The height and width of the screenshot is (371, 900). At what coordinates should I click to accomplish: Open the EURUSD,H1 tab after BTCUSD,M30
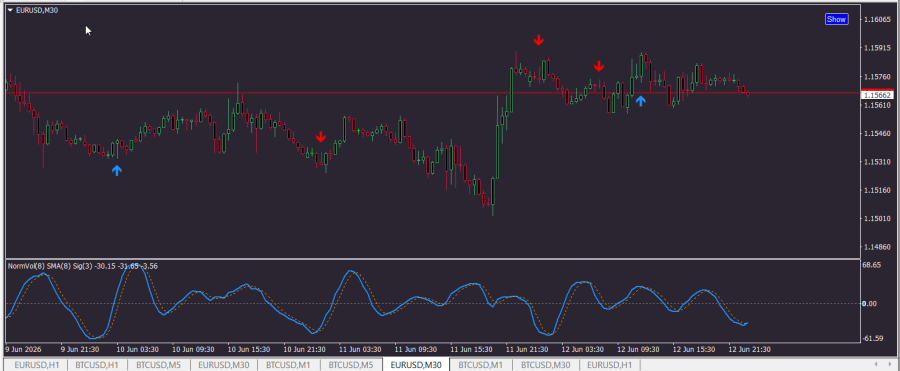[610, 365]
